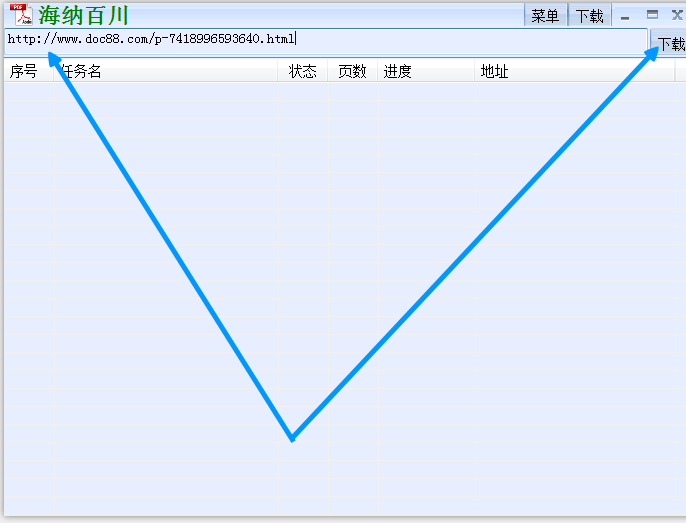686x523 pixels.
Task: Start download with 下载 button beside URL
Action: 669,43
